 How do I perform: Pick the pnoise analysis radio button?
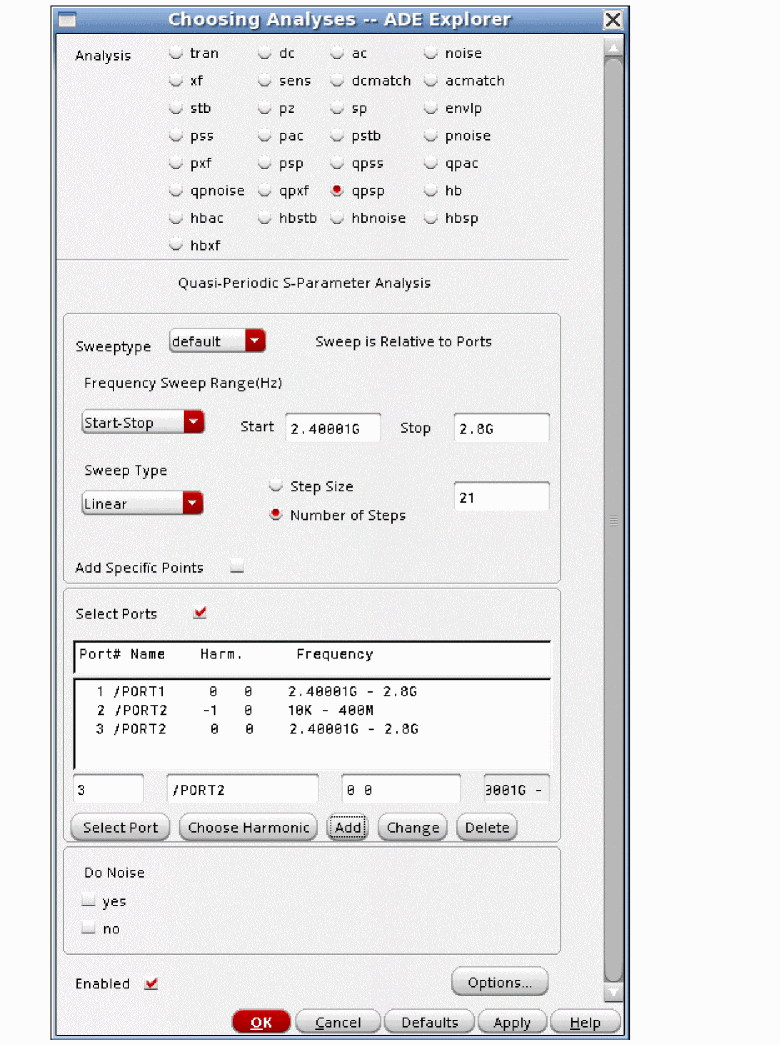click(x=431, y=136)
